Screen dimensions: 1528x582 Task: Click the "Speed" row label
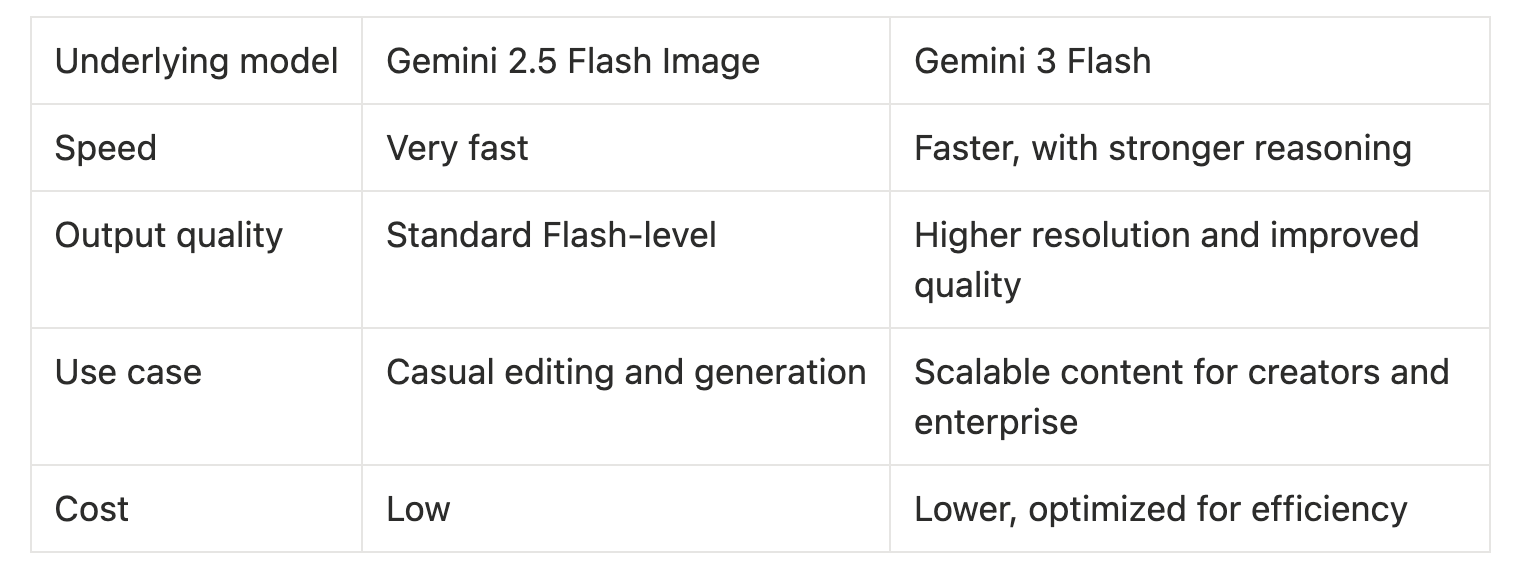106,148
